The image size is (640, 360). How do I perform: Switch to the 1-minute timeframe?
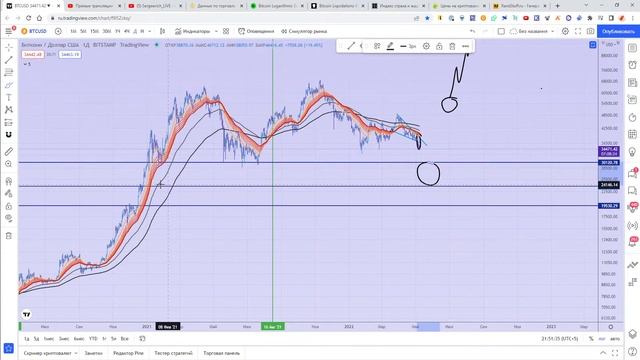click(73, 31)
